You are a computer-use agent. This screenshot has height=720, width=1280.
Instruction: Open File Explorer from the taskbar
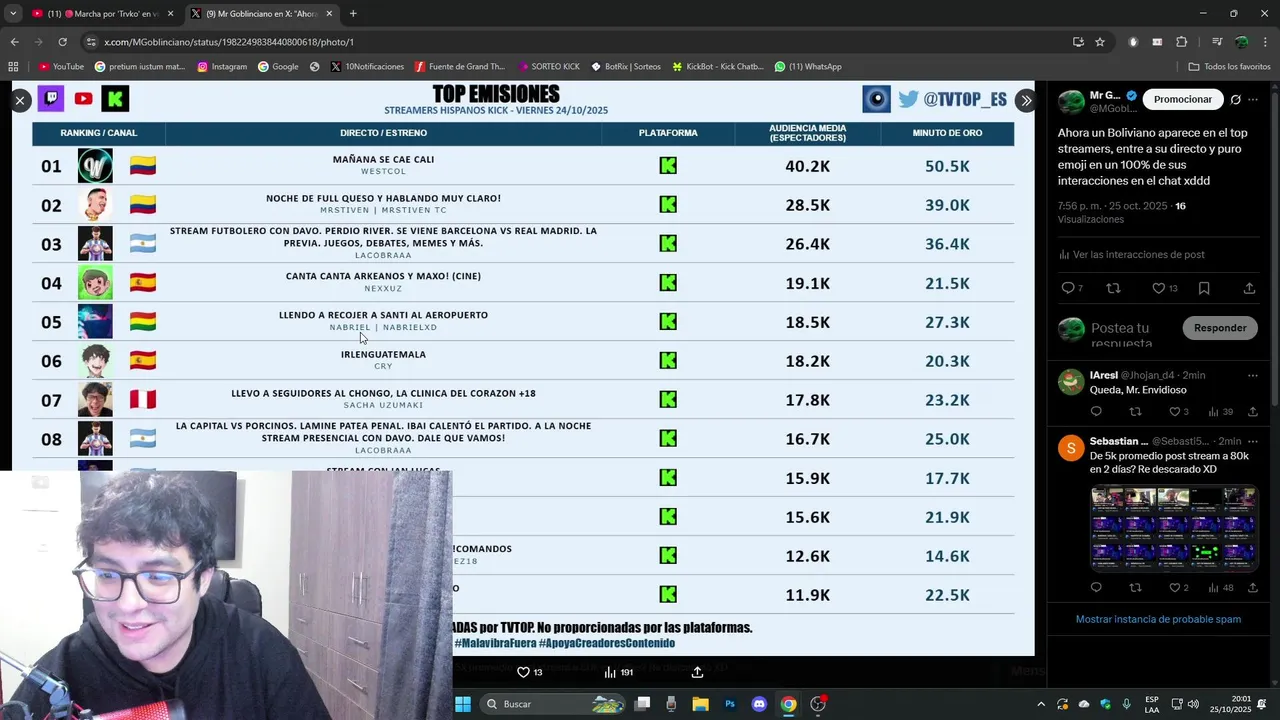point(700,704)
